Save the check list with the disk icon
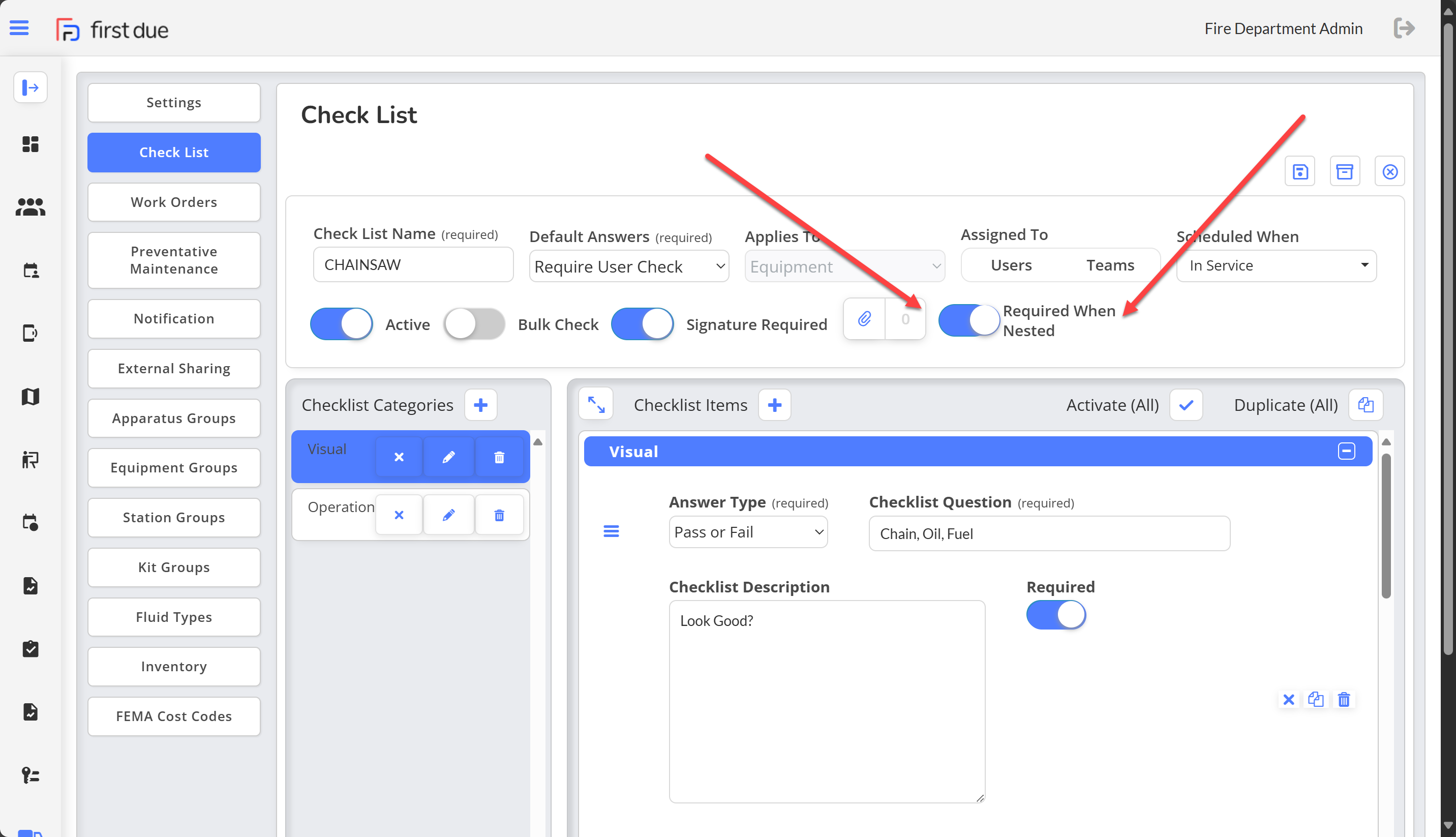Image resolution: width=1456 pixels, height=837 pixels. coord(1300,171)
